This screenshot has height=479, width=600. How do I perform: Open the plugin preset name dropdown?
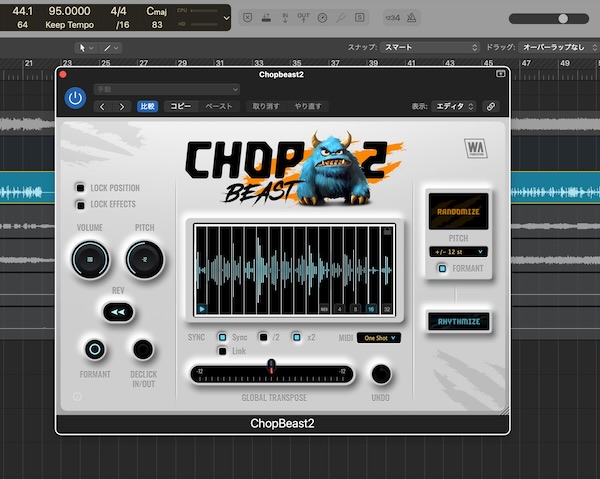(x=167, y=90)
